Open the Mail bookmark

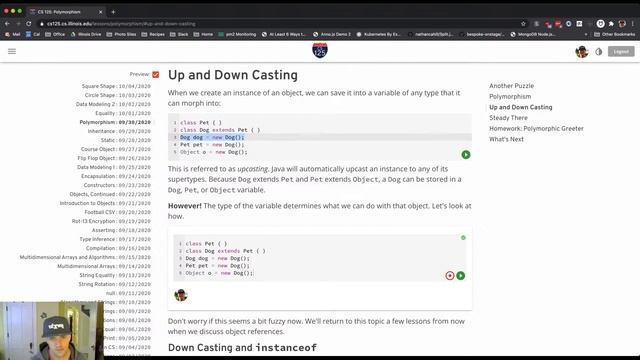coord(12,34)
